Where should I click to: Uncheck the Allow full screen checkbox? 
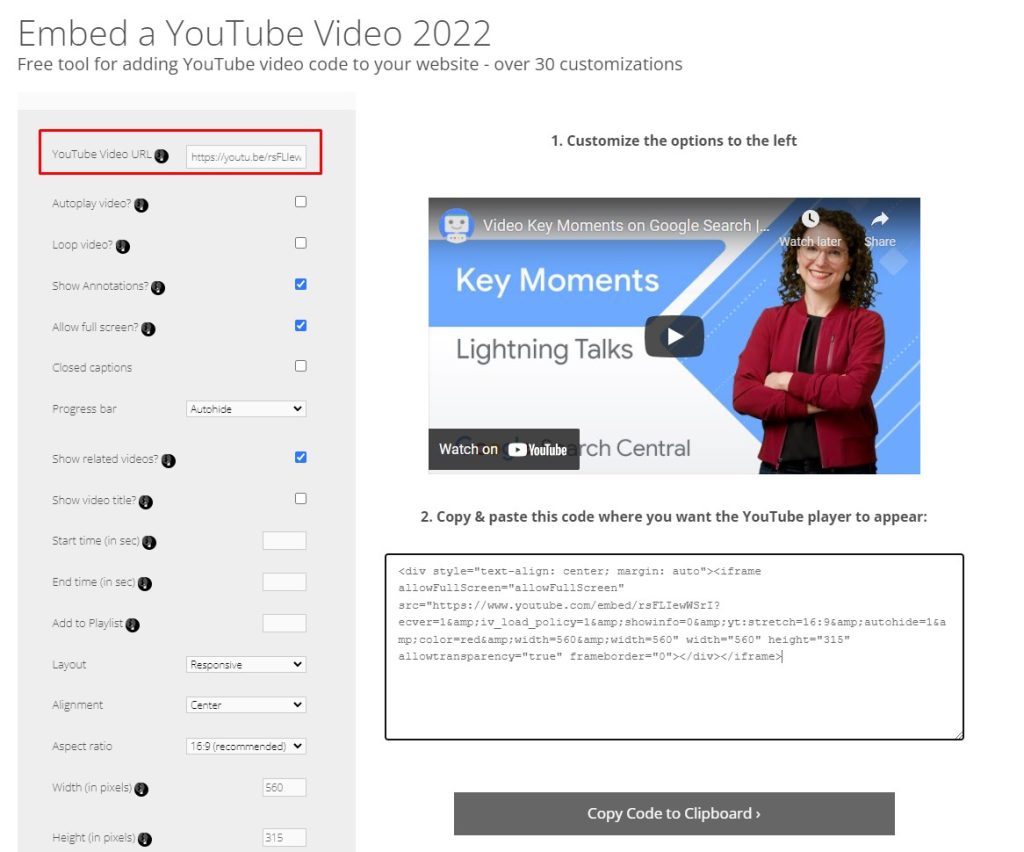click(x=300, y=325)
